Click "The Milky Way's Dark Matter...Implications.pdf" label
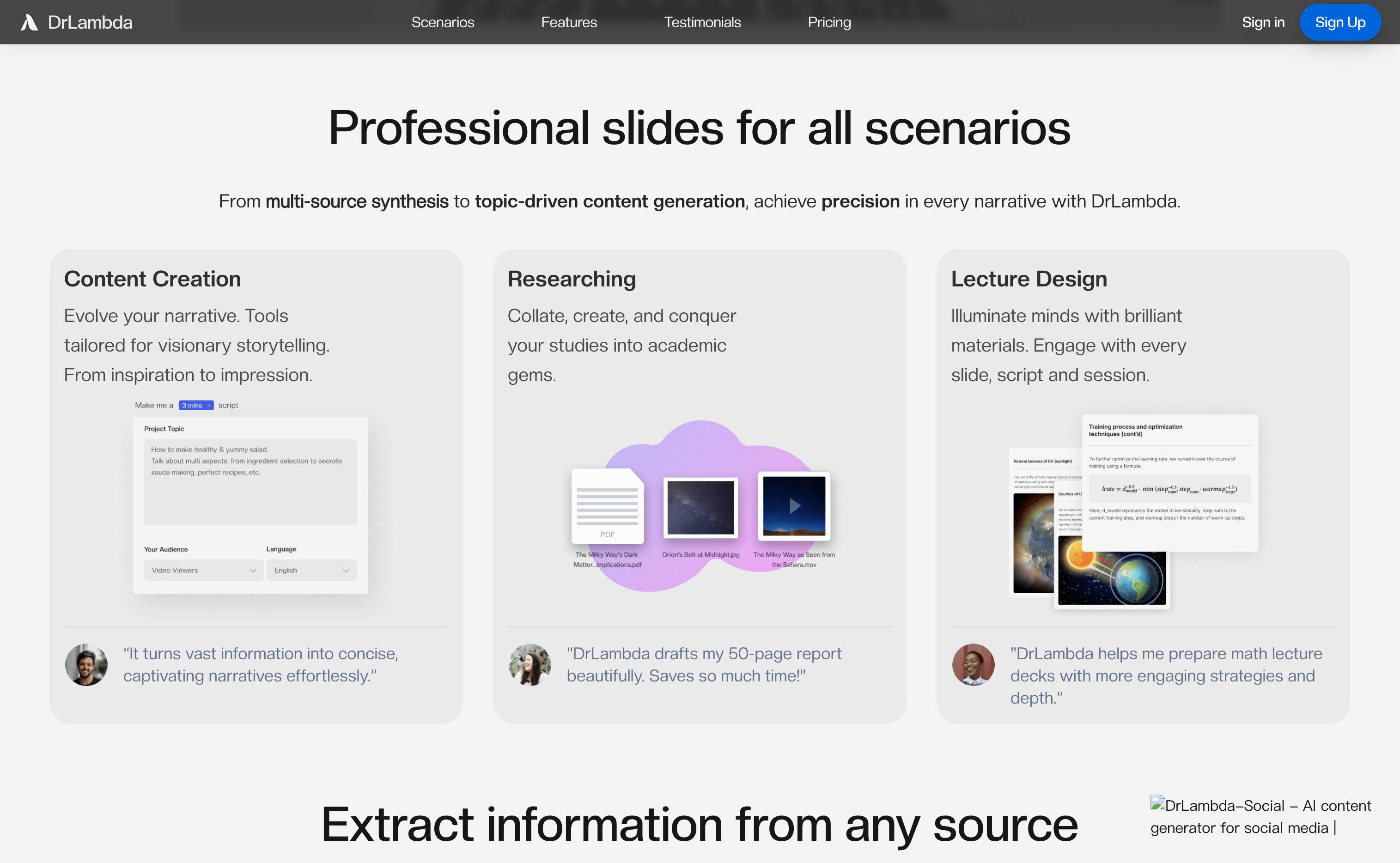1400x863 pixels. 607,560
